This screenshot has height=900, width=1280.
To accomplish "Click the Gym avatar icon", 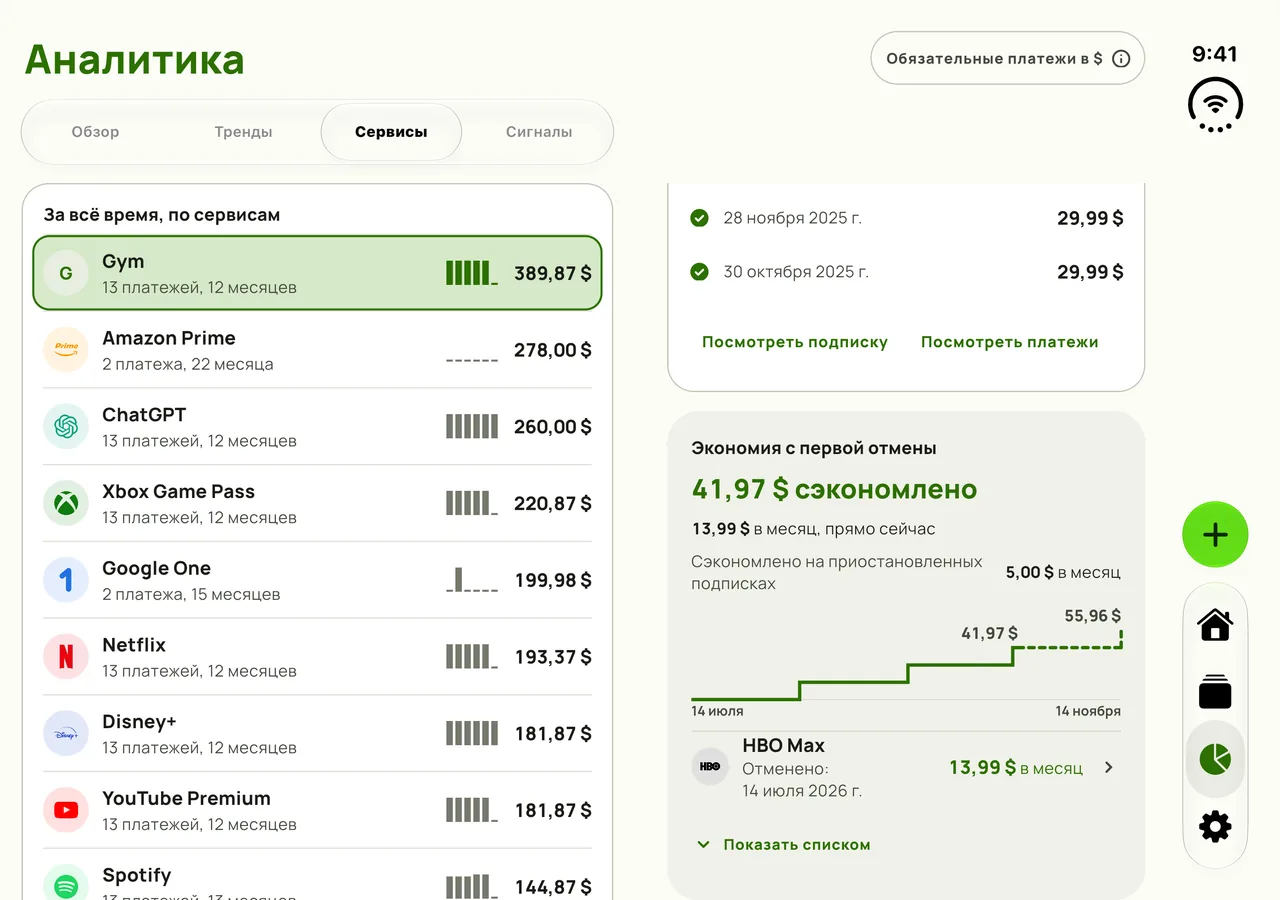I will [66, 273].
